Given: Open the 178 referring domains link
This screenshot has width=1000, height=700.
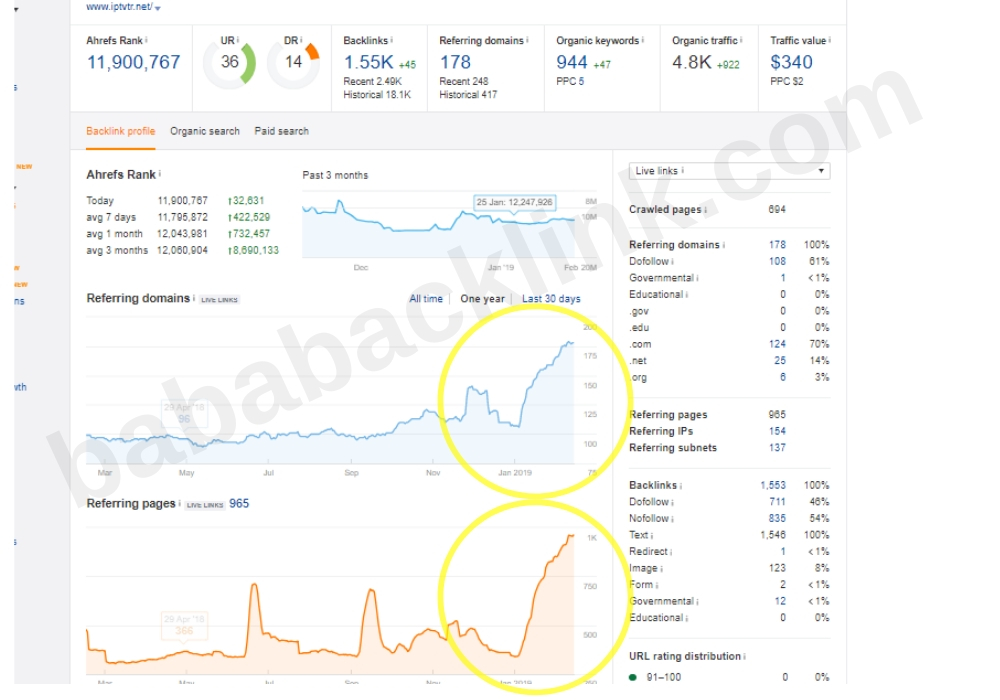Looking at the screenshot, I should click(x=455, y=62).
